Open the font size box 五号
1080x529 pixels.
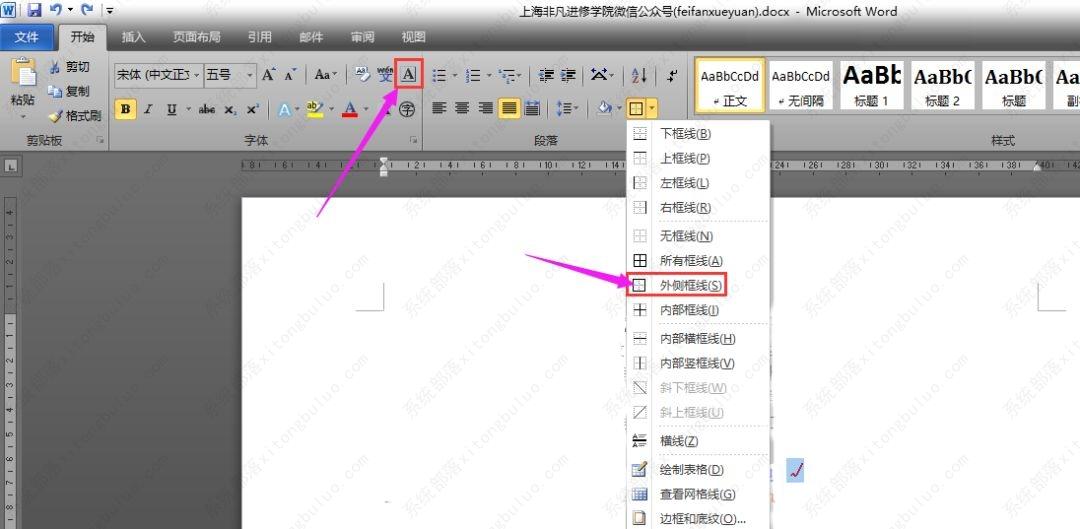point(230,75)
